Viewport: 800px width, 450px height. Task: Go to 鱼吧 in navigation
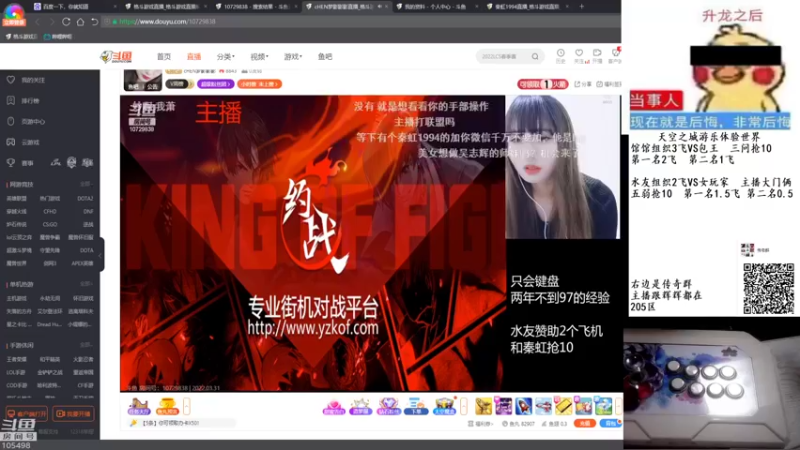[325, 57]
